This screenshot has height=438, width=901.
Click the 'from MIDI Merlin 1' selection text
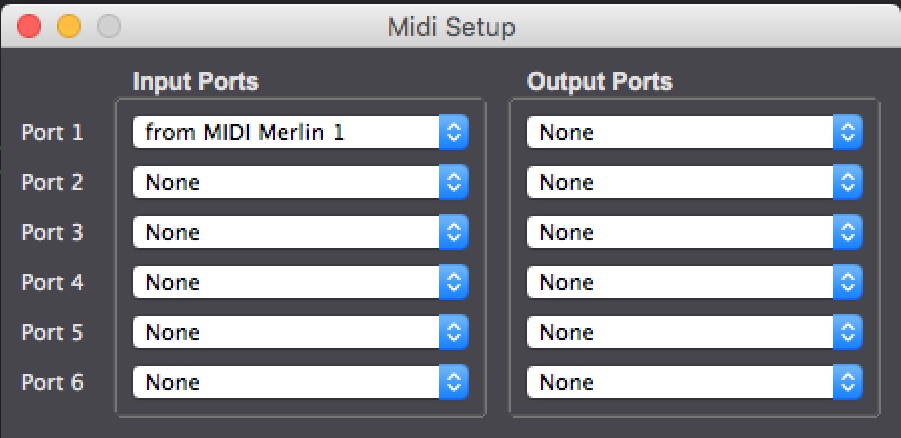point(244,132)
